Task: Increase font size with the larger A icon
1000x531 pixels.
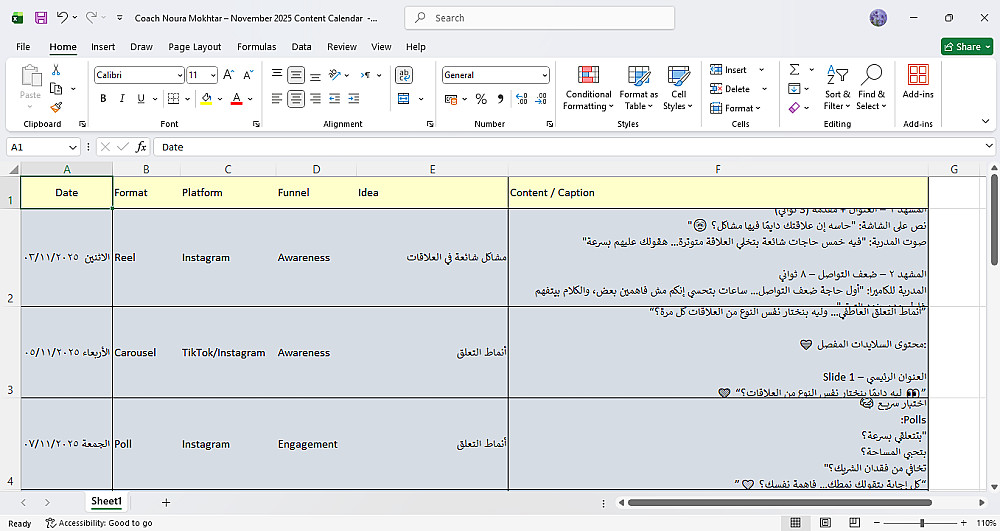Action: pyautogui.click(x=228, y=75)
